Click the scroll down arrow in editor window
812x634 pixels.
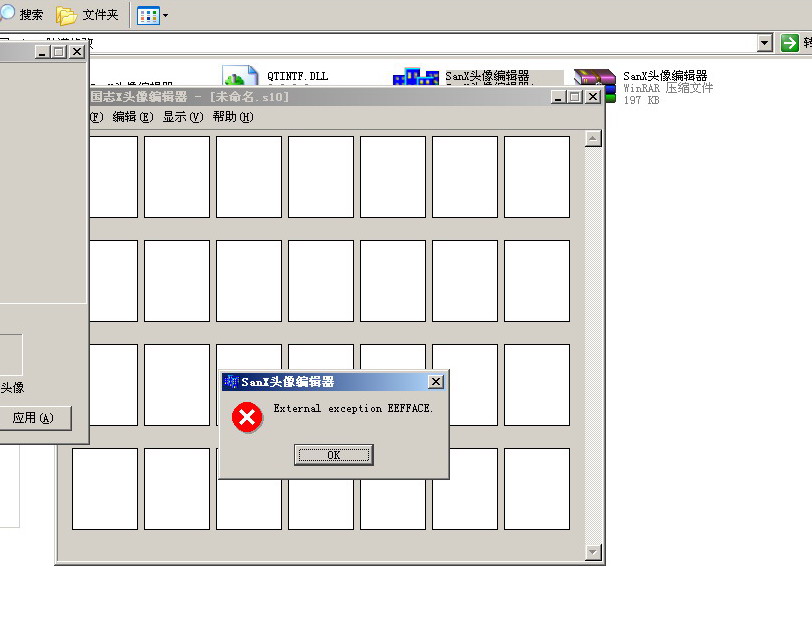point(593,552)
